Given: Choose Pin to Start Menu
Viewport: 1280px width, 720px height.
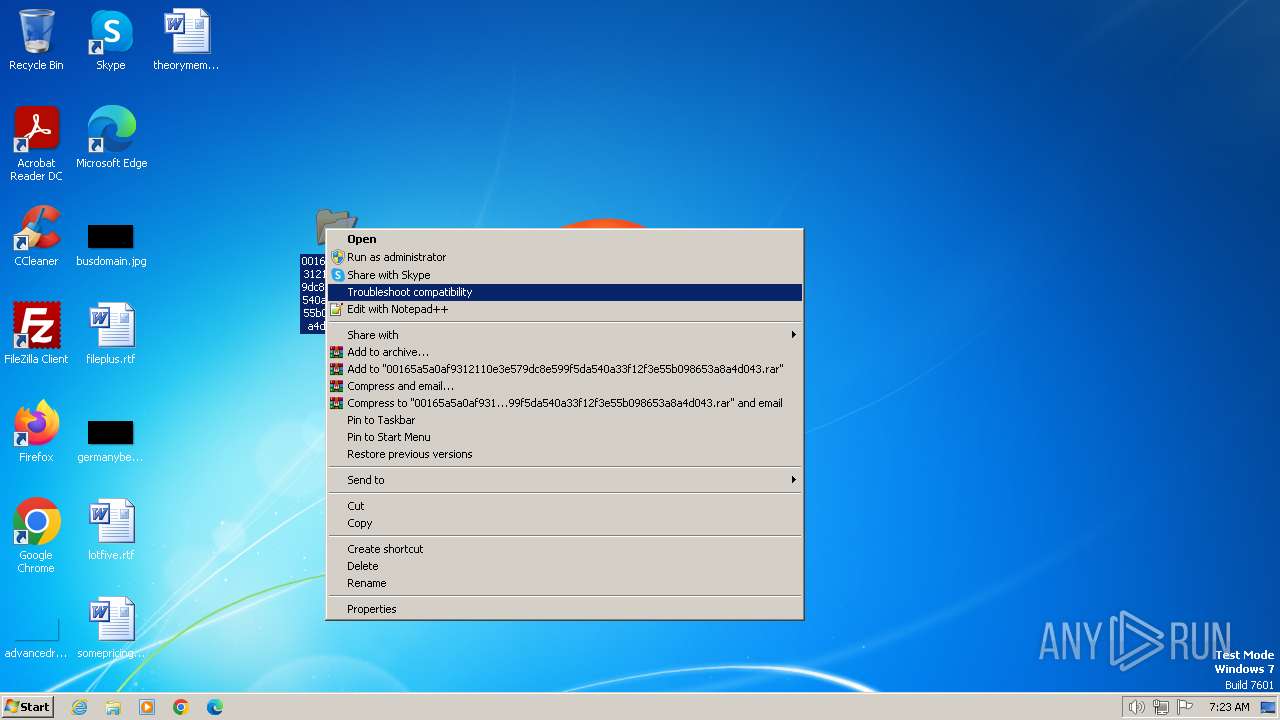Looking at the screenshot, I should tap(565, 437).
